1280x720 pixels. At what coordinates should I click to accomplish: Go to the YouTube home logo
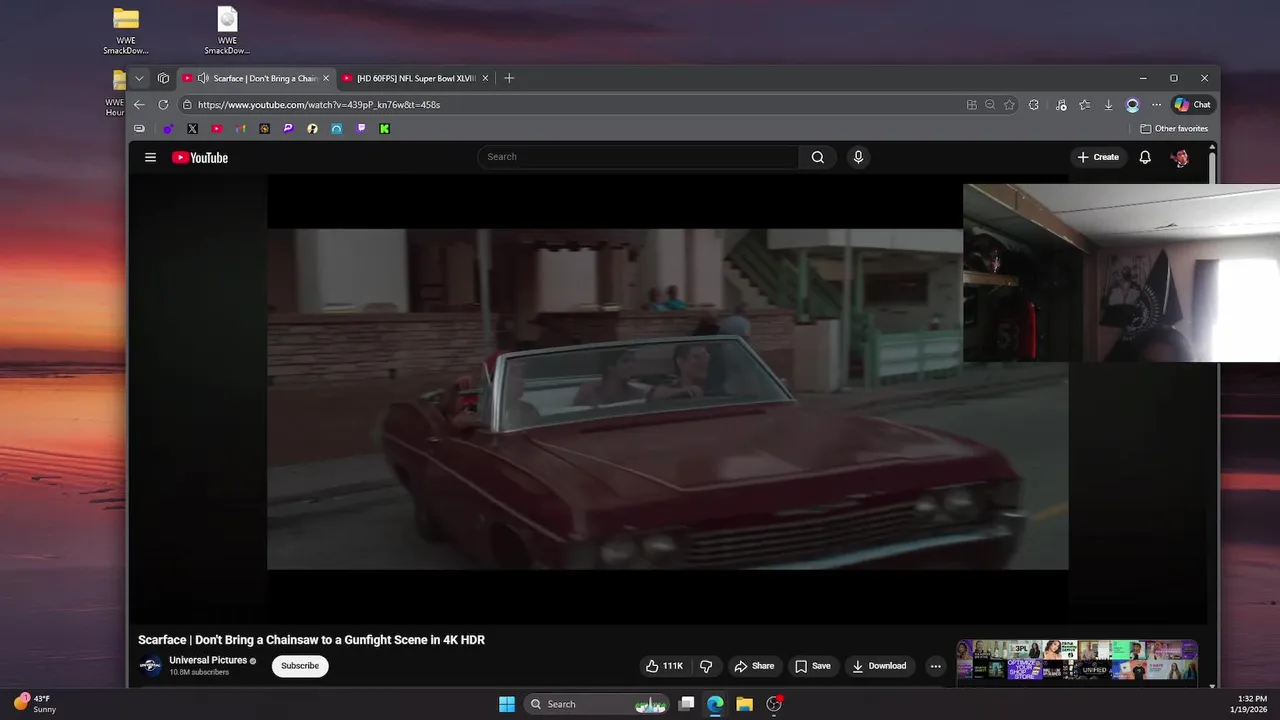(200, 157)
